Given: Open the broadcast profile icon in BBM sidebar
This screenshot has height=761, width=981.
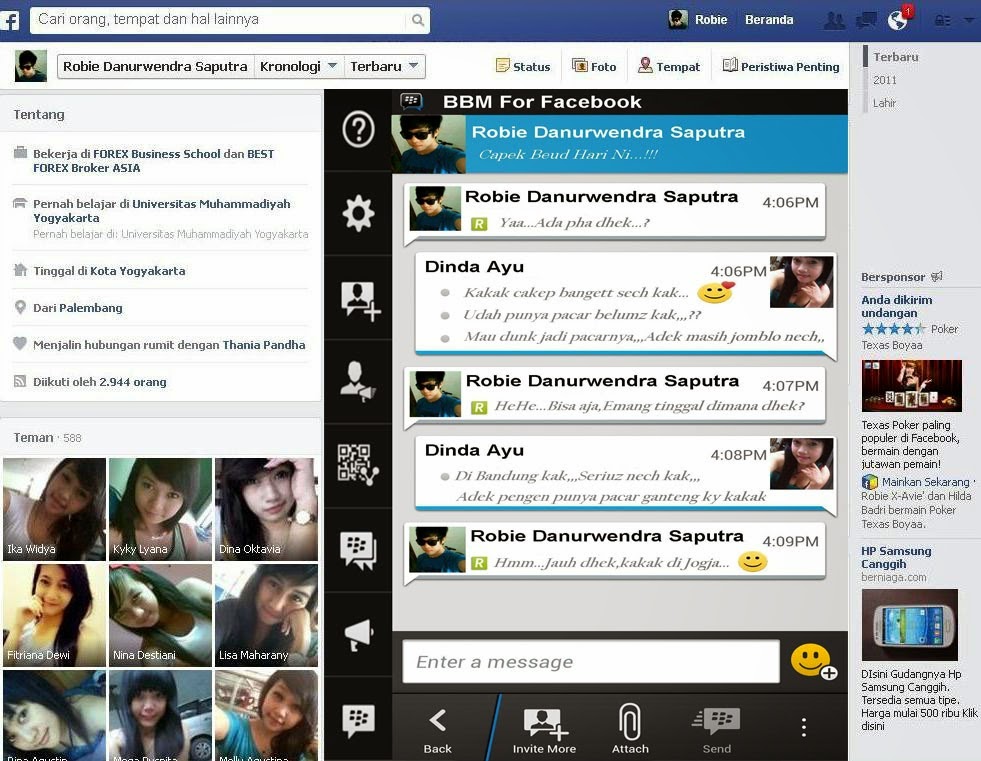Looking at the screenshot, I should [x=358, y=379].
